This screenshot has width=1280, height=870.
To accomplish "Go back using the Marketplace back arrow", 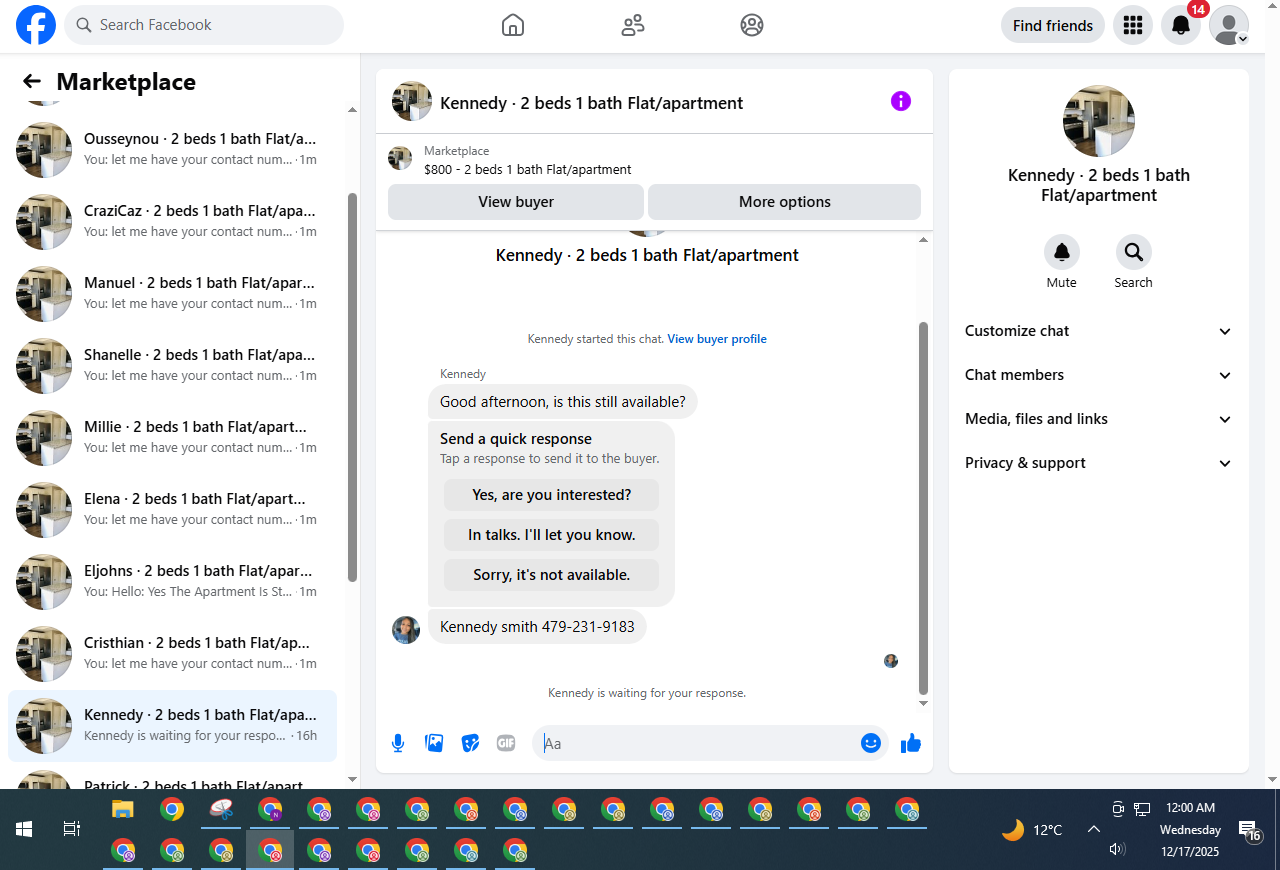I will [32, 82].
